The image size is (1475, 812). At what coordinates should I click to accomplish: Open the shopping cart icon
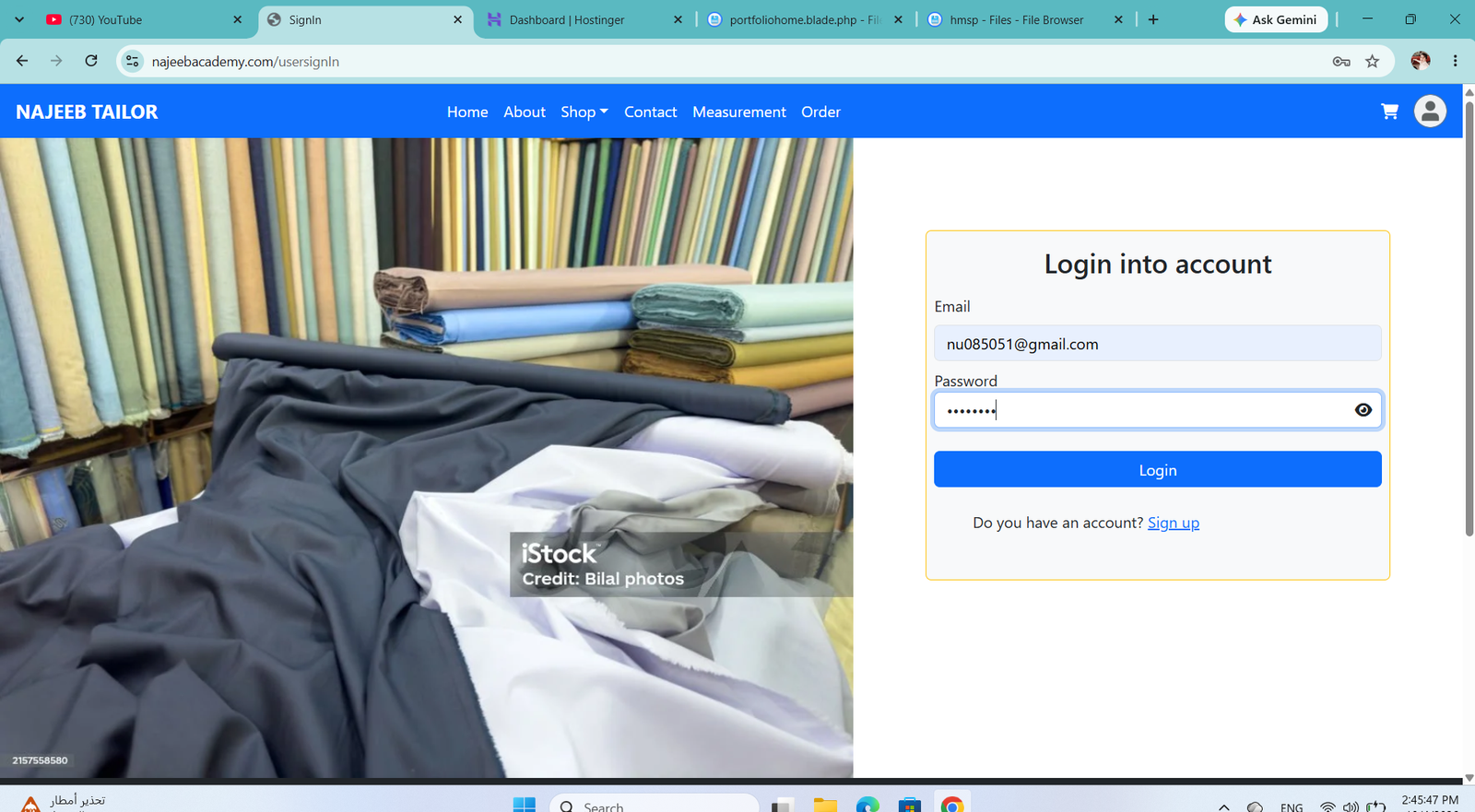click(x=1389, y=112)
